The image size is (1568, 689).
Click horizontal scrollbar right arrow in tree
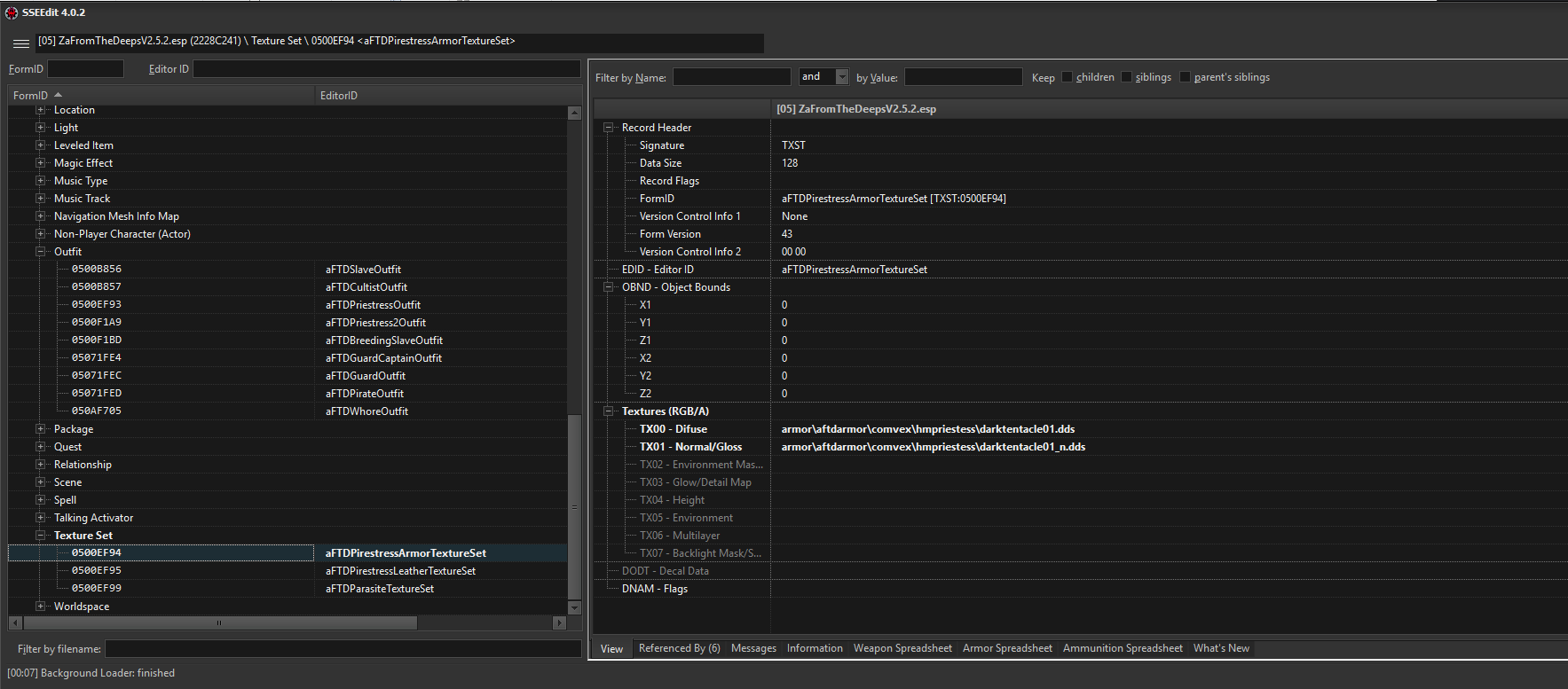[559, 622]
